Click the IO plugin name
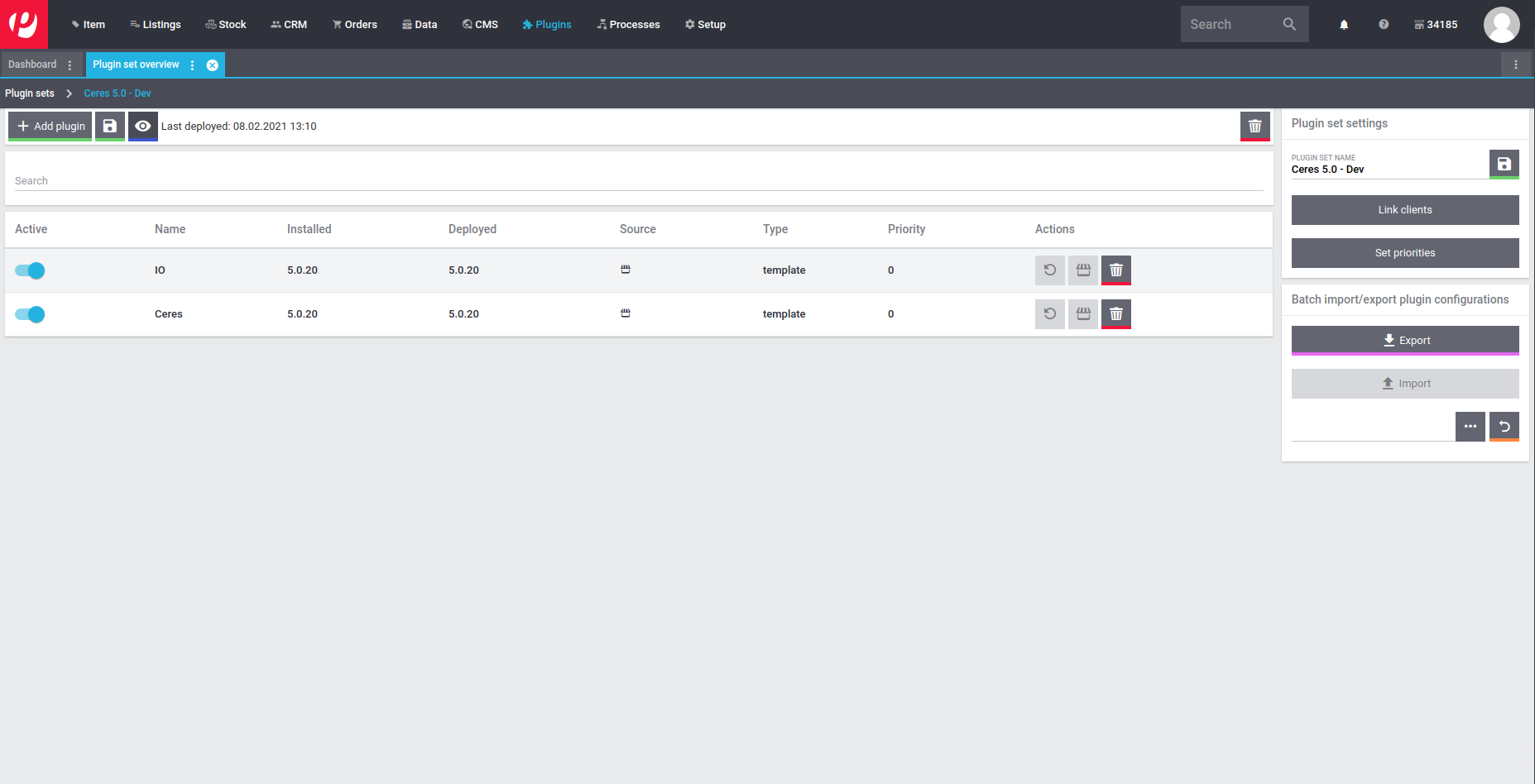The image size is (1535, 784). coord(160,270)
